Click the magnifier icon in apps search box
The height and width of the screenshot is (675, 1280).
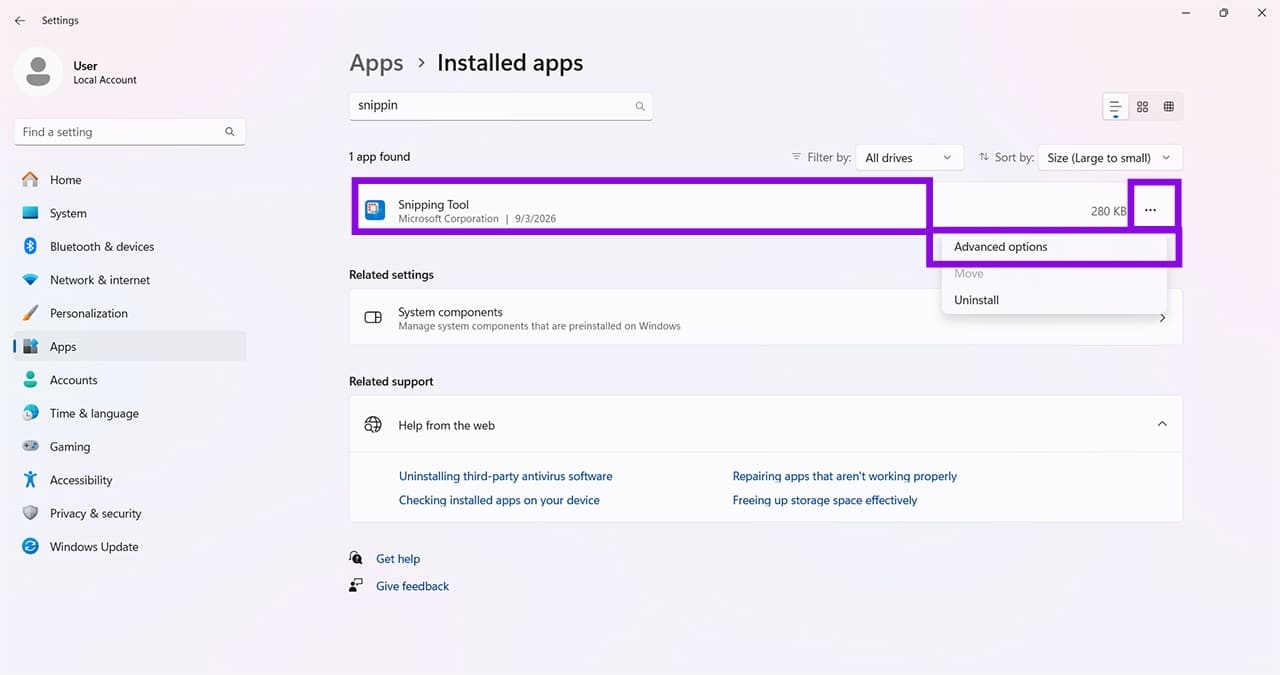pyautogui.click(x=640, y=106)
